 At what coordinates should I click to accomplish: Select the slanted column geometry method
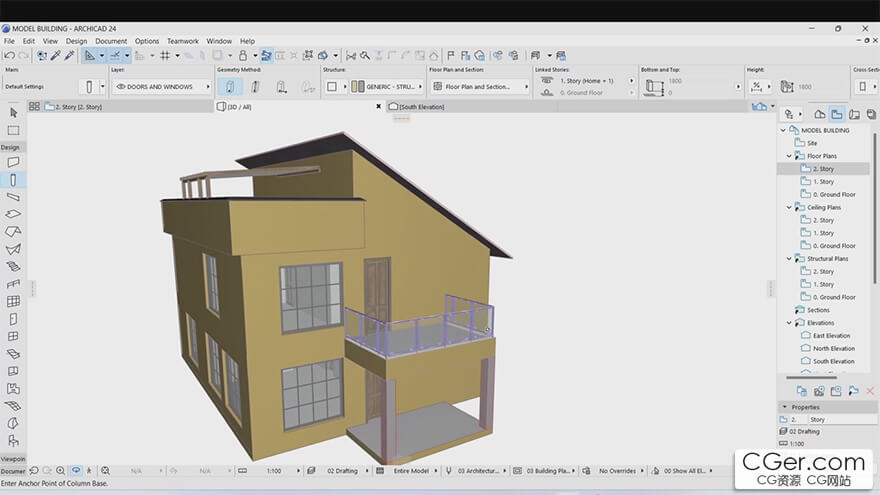point(255,87)
